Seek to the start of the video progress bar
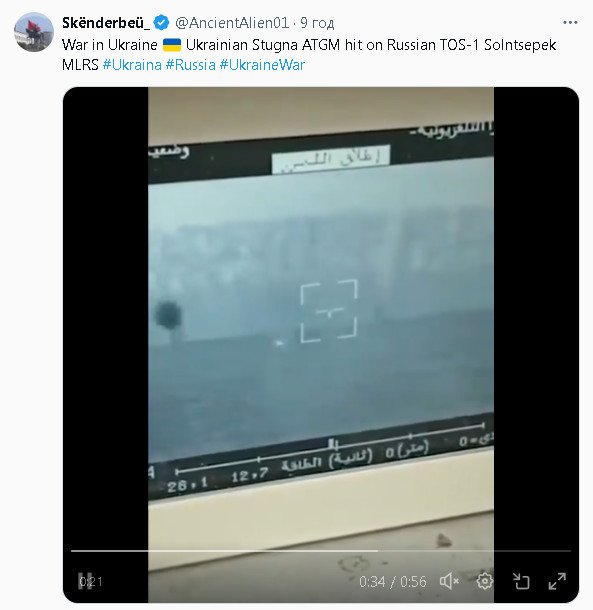The image size is (593, 610). coord(72,551)
